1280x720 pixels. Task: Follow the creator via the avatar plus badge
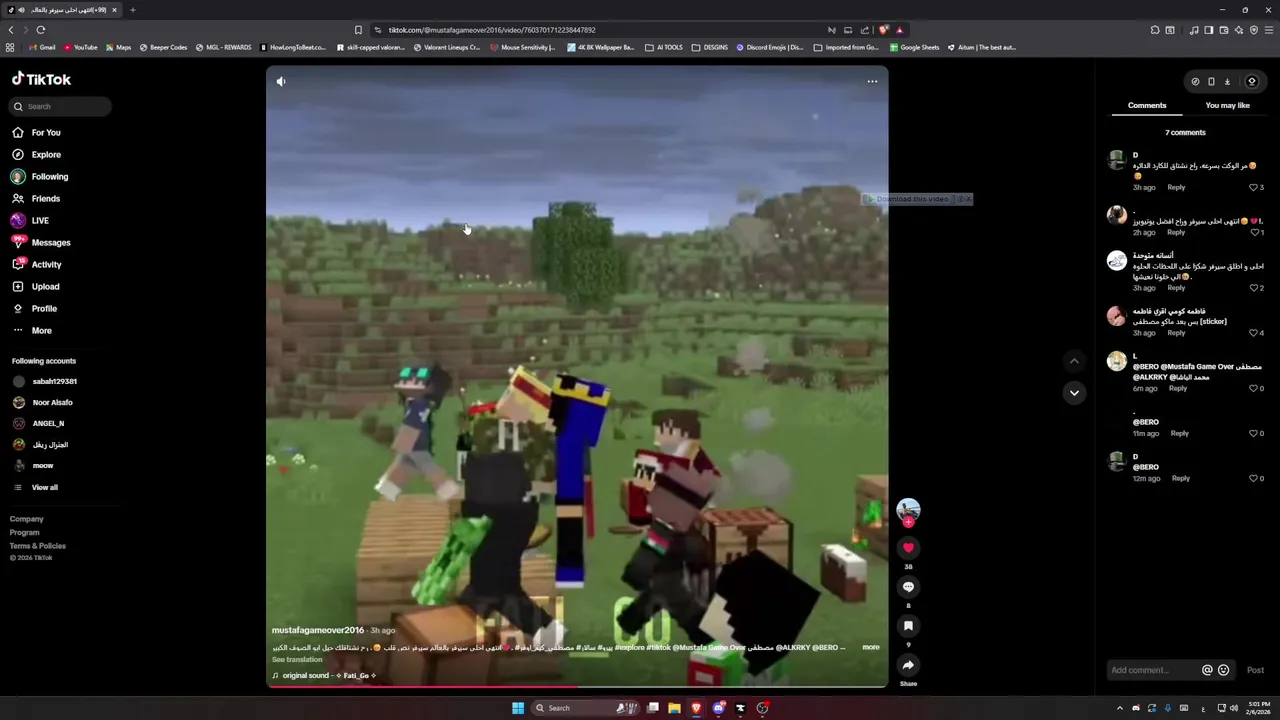908,522
